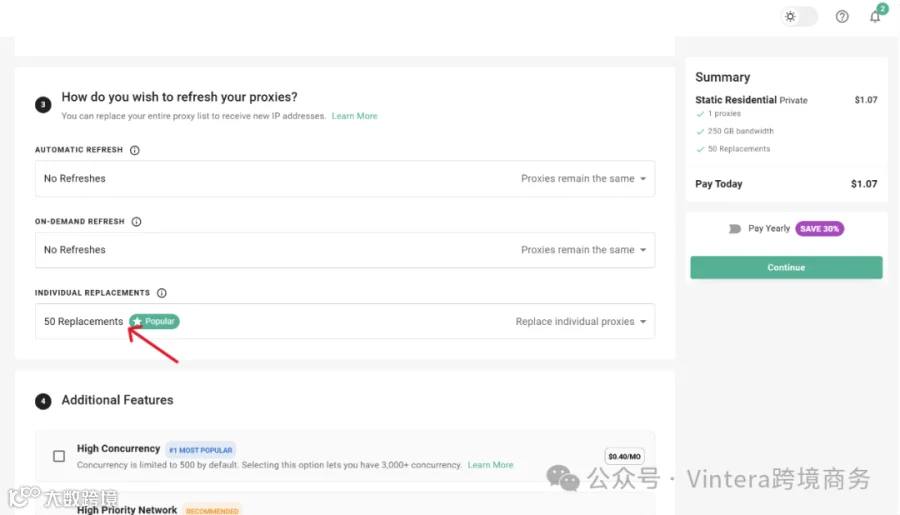The width and height of the screenshot is (900, 515).
Task: Enable the Pay Yearly toggle
Action: tap(734, 229)
